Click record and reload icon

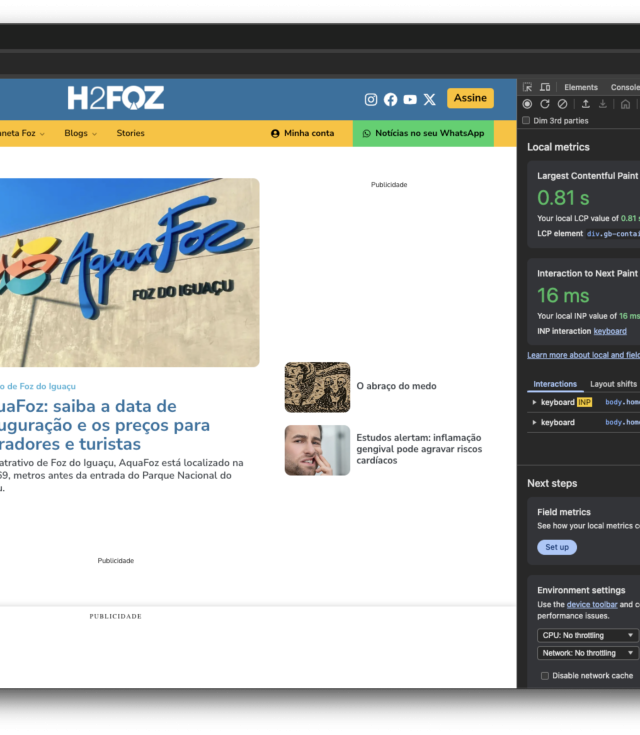coord(545,104)
